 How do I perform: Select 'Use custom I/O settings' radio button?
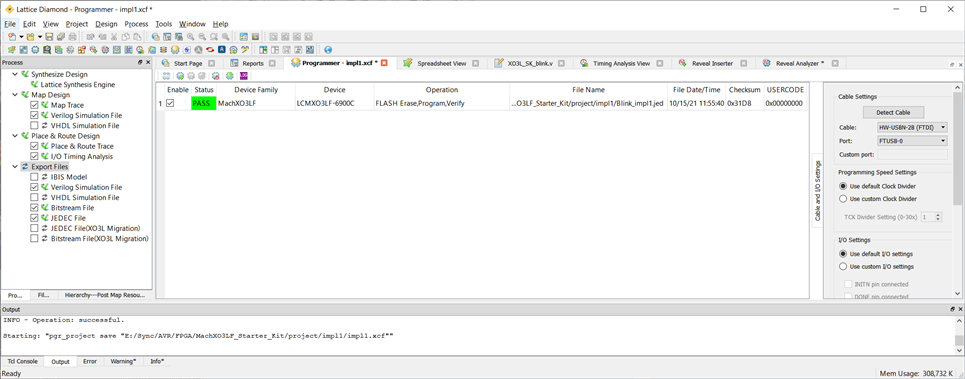[x=843, y=266]
